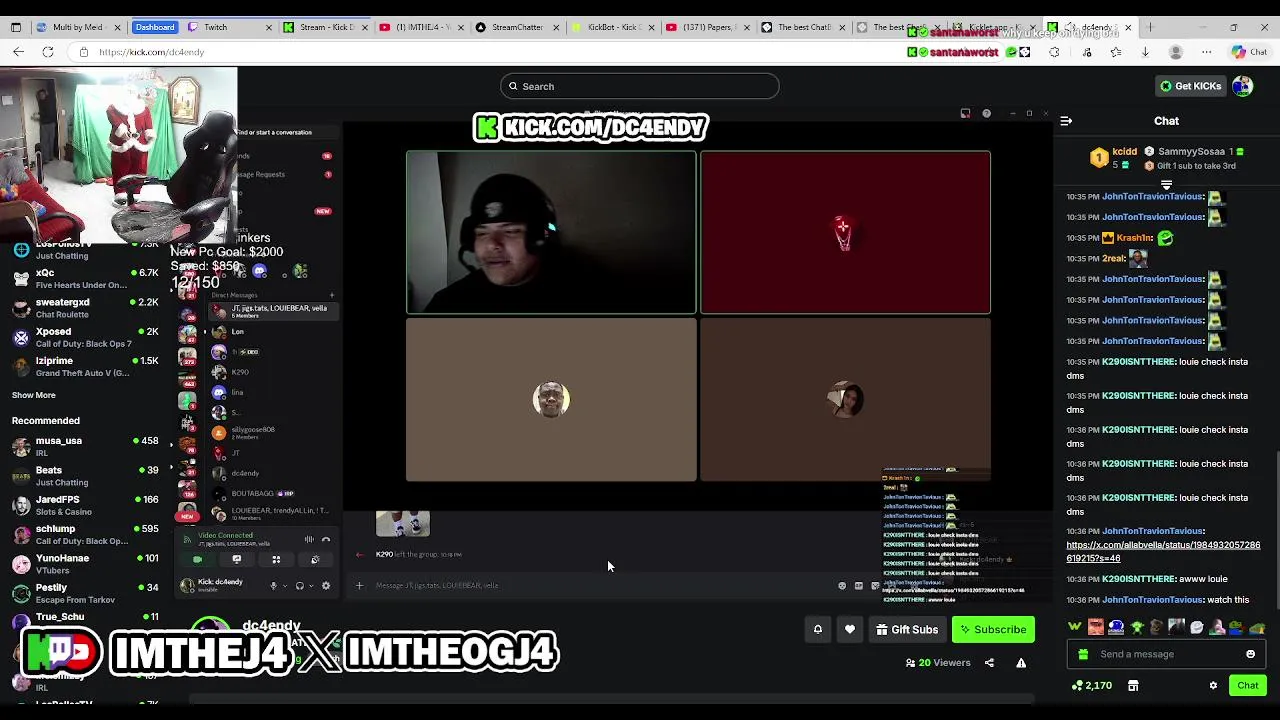The image size is (1280, 720).
Task: Click the Kick user avatar top right
Action: 1242,86
